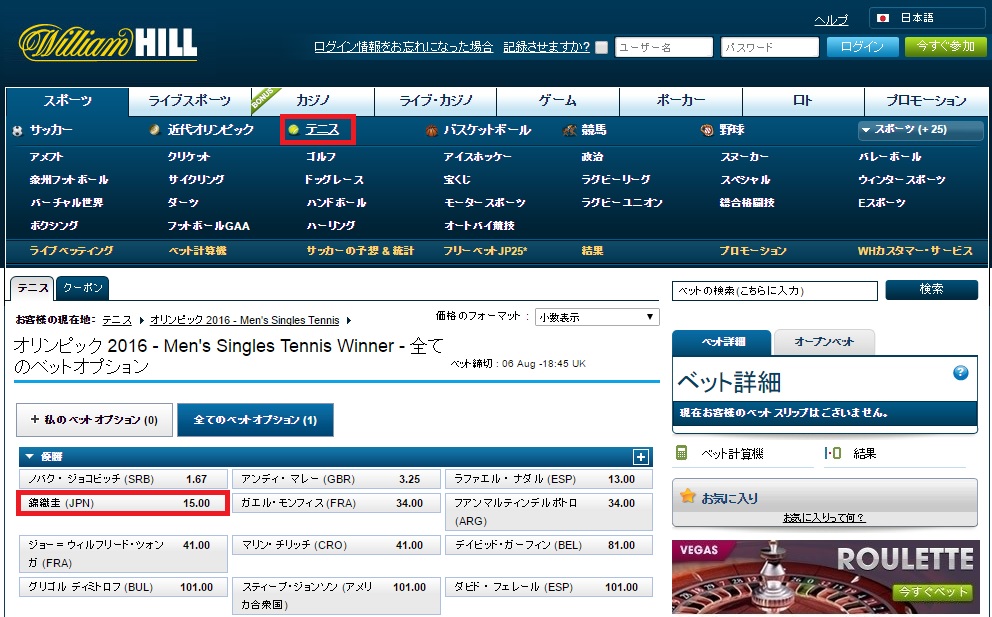This screenshot has width=992, height=617.
Task: Open the フリーベットJP25* link
Action: [x=485, y=251]
